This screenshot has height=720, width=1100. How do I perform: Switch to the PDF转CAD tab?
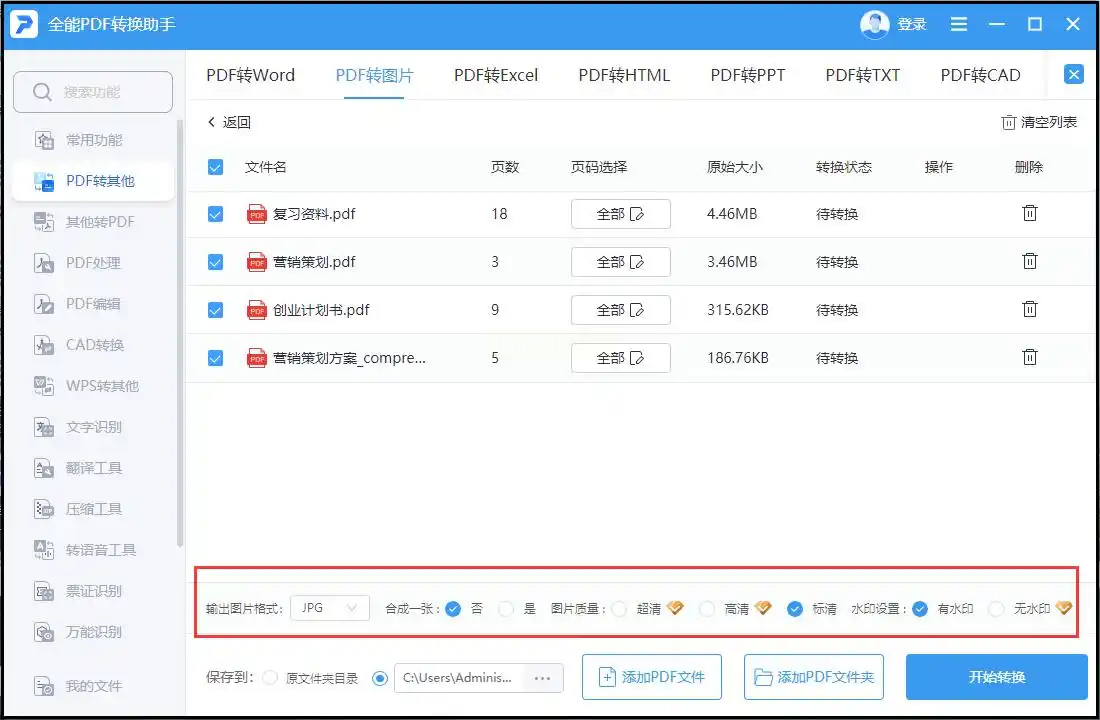[x=980, y=75]
